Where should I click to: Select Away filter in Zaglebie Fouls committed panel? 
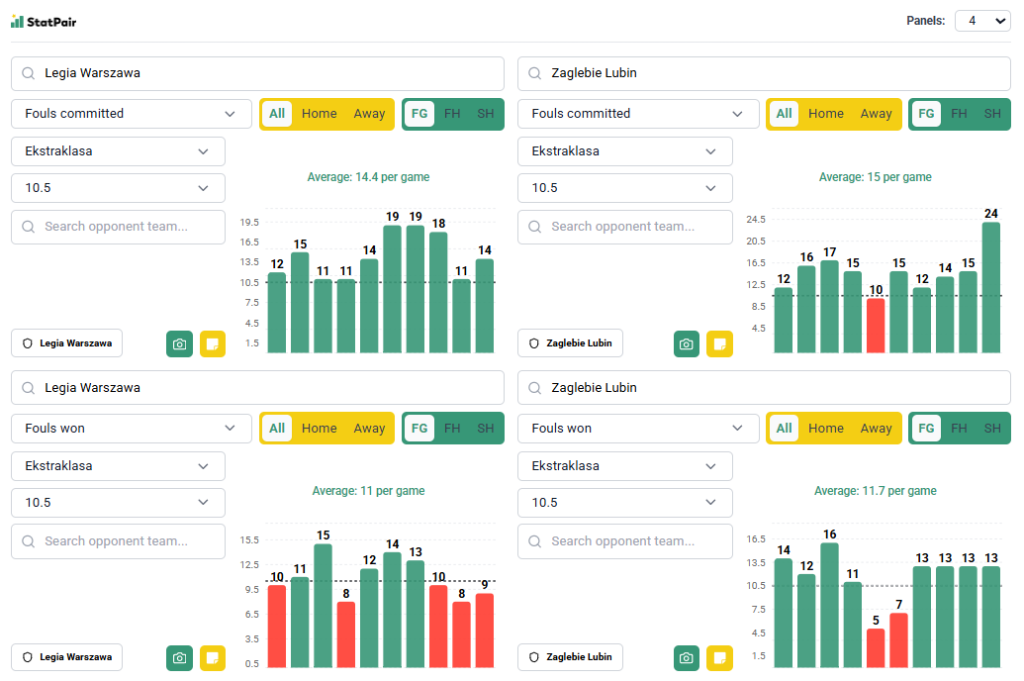(x=876, y=114)
